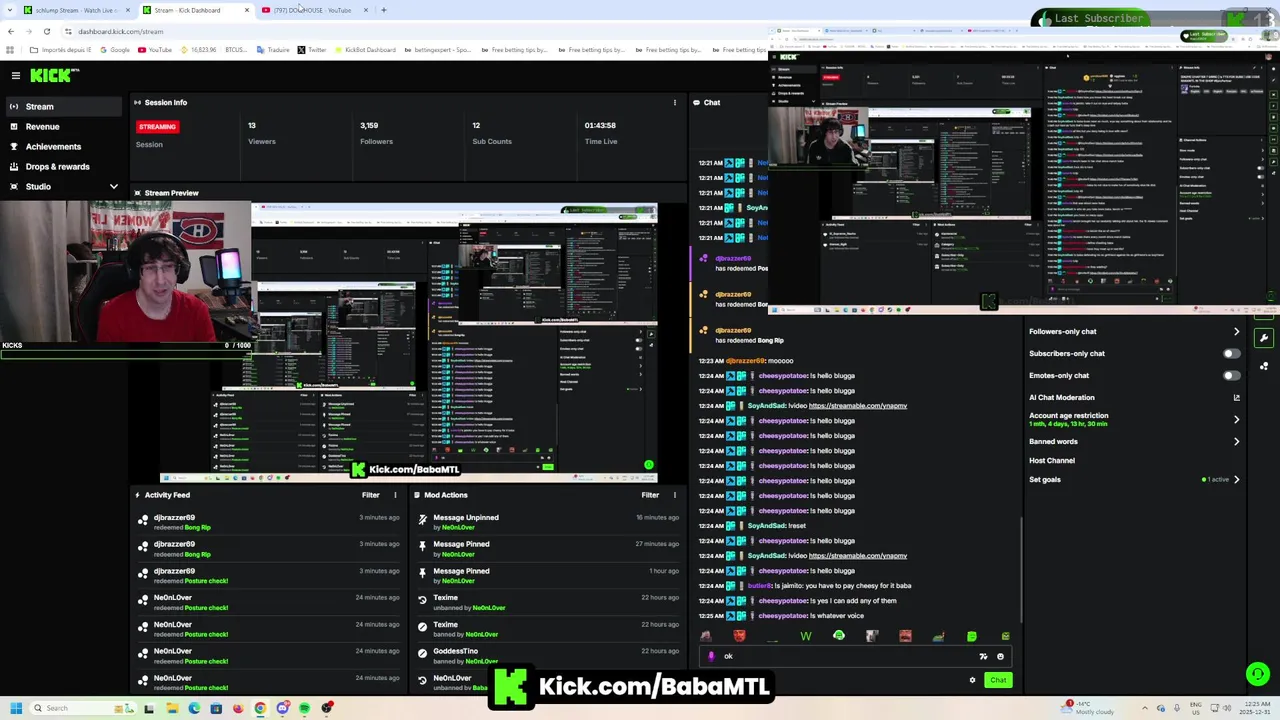
Task: Open Firefox from the taskbar
Action: tap(238, 708)
